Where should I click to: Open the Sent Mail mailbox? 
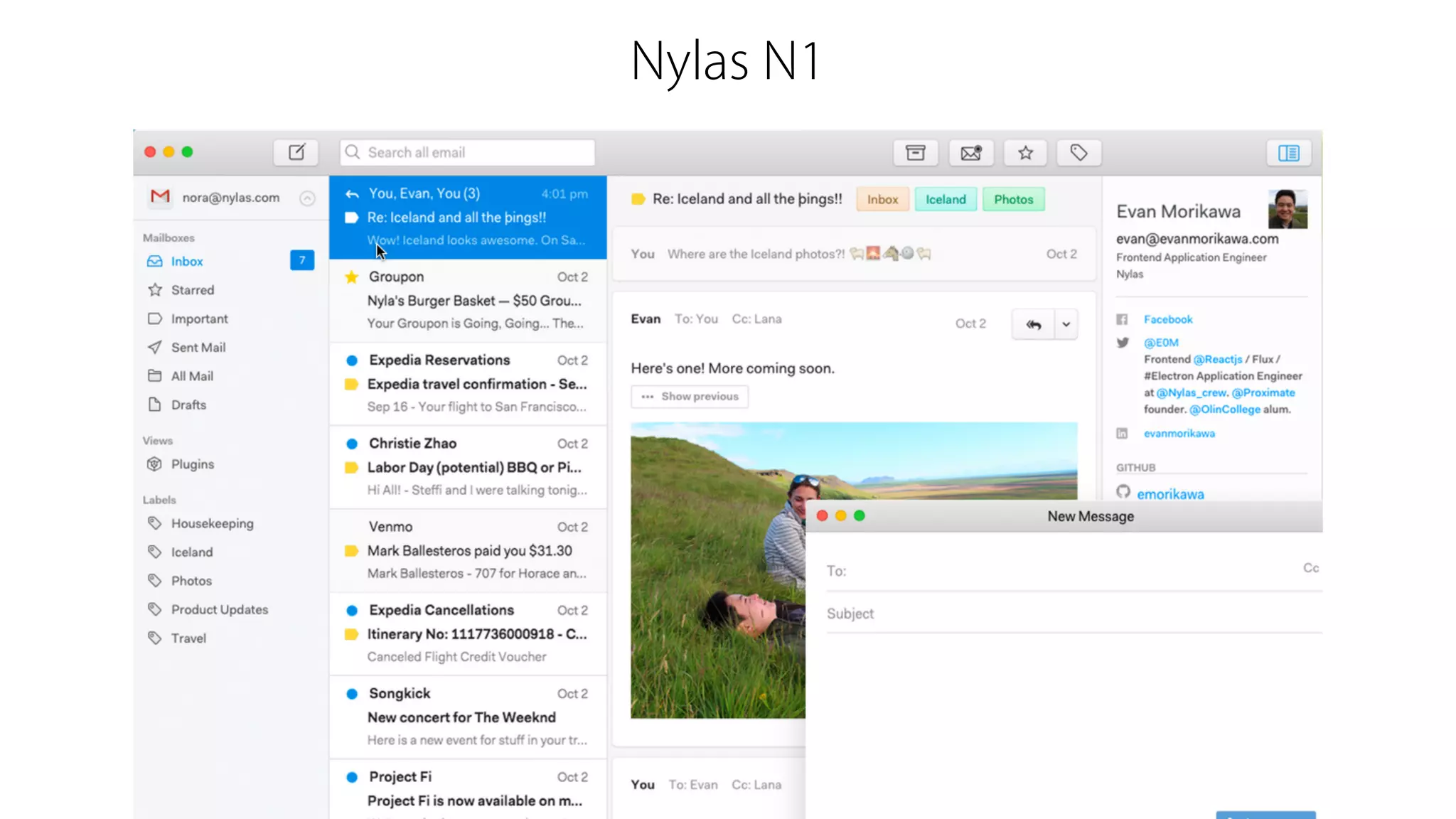(x=198, y=348)
